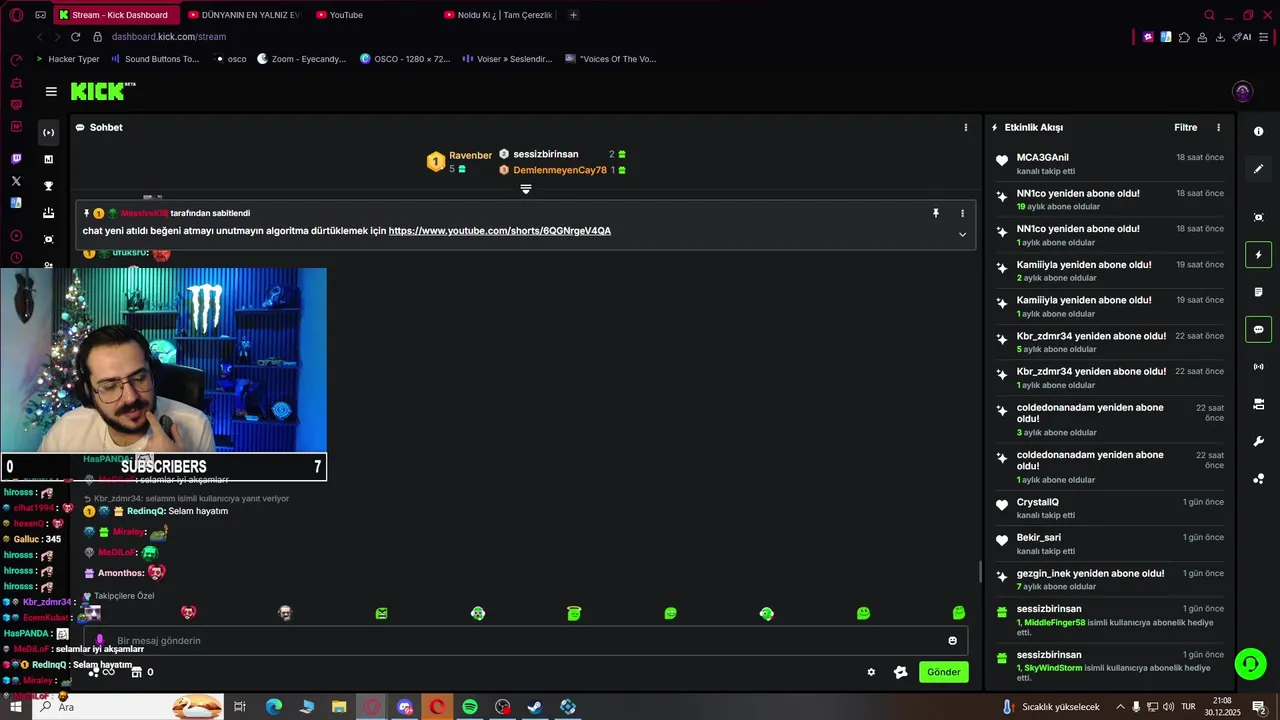1280x720 pixels.
Task: Open the Zoom - Eyecandy bookmark
Action: point(302,59)
